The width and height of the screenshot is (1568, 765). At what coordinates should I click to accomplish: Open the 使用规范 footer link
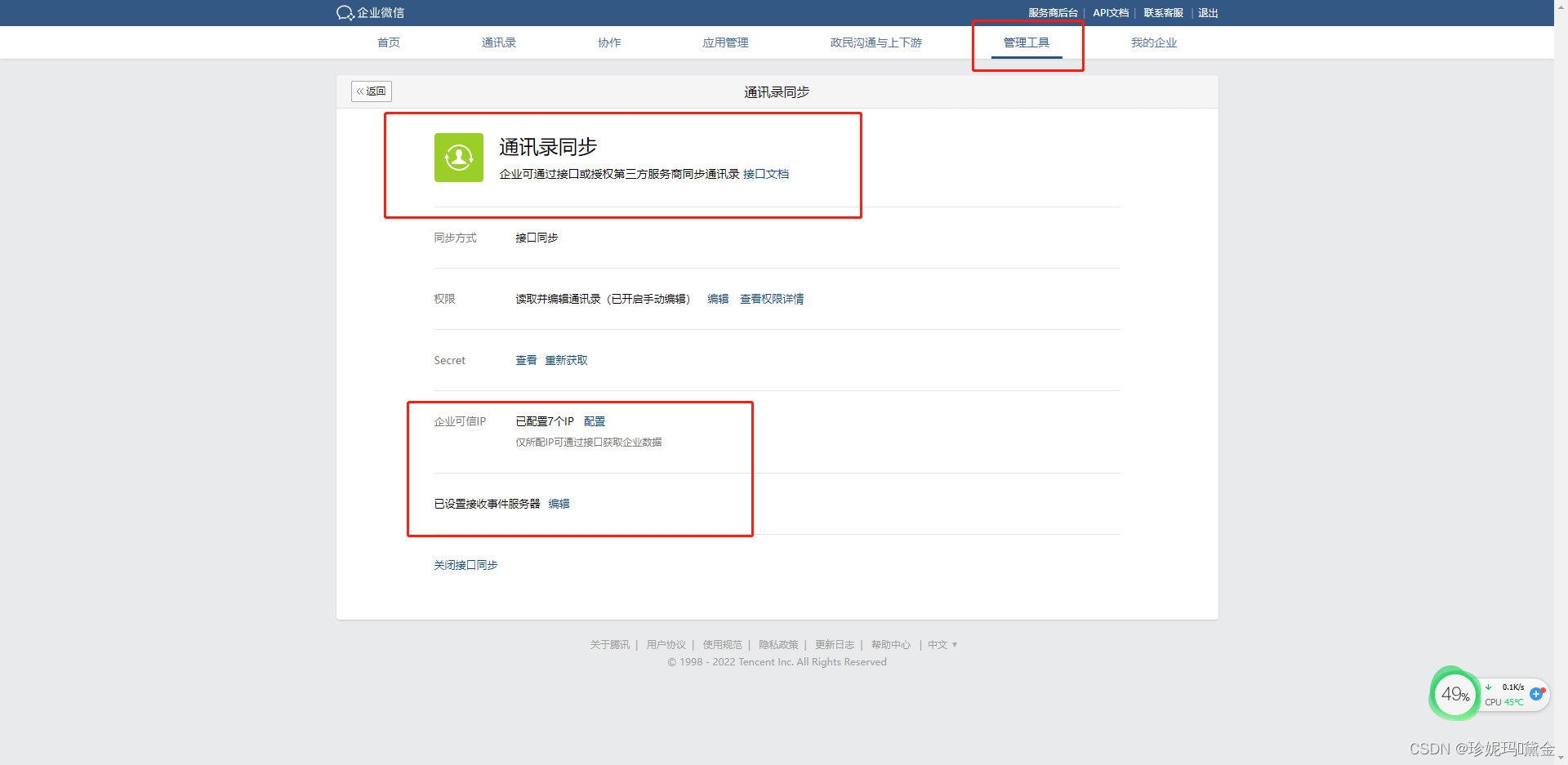(723, 645)
